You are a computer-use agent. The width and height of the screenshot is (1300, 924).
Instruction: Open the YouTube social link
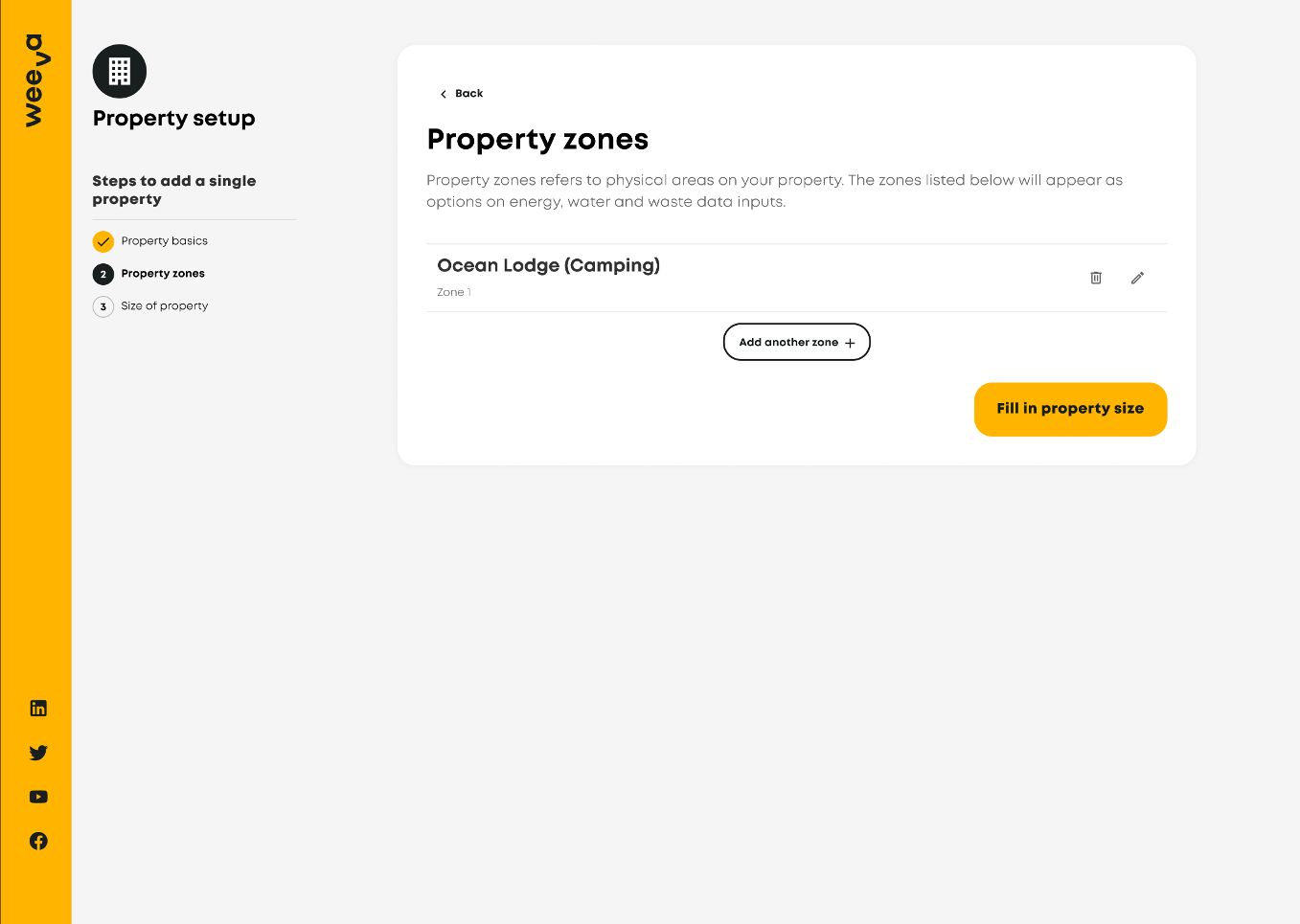click(x=38, y=797)
